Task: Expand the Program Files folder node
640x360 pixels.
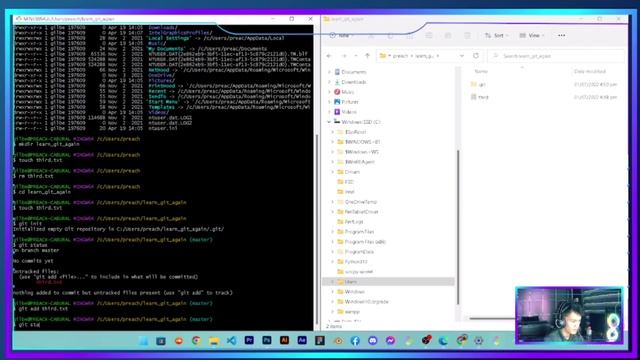Action: pyautogui.click(x=333, y=232)
